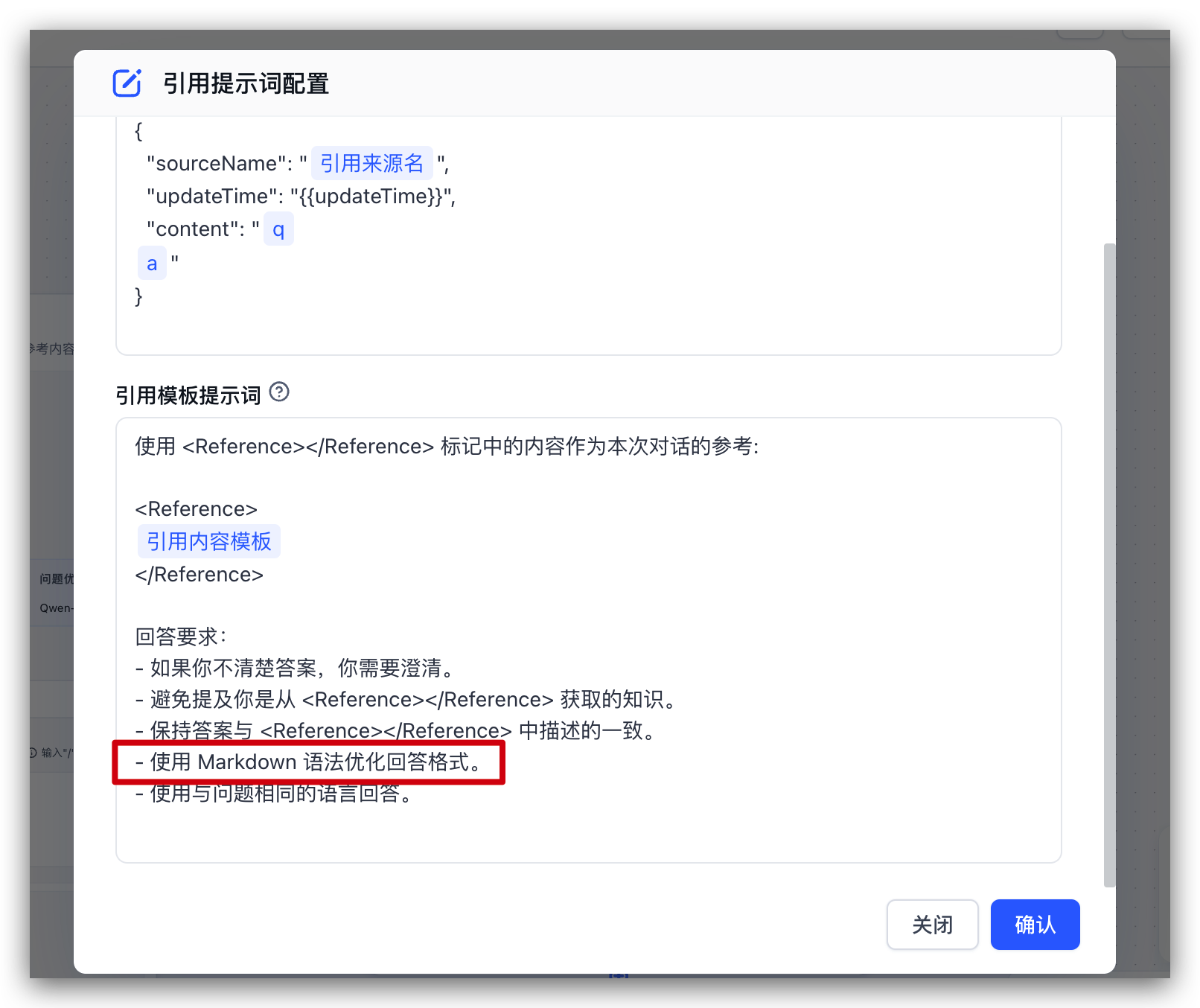The width and height of the screenshot is (1200, 1008).
Task: Click the edit icon beside the dialog title
Action: point(127,83)
